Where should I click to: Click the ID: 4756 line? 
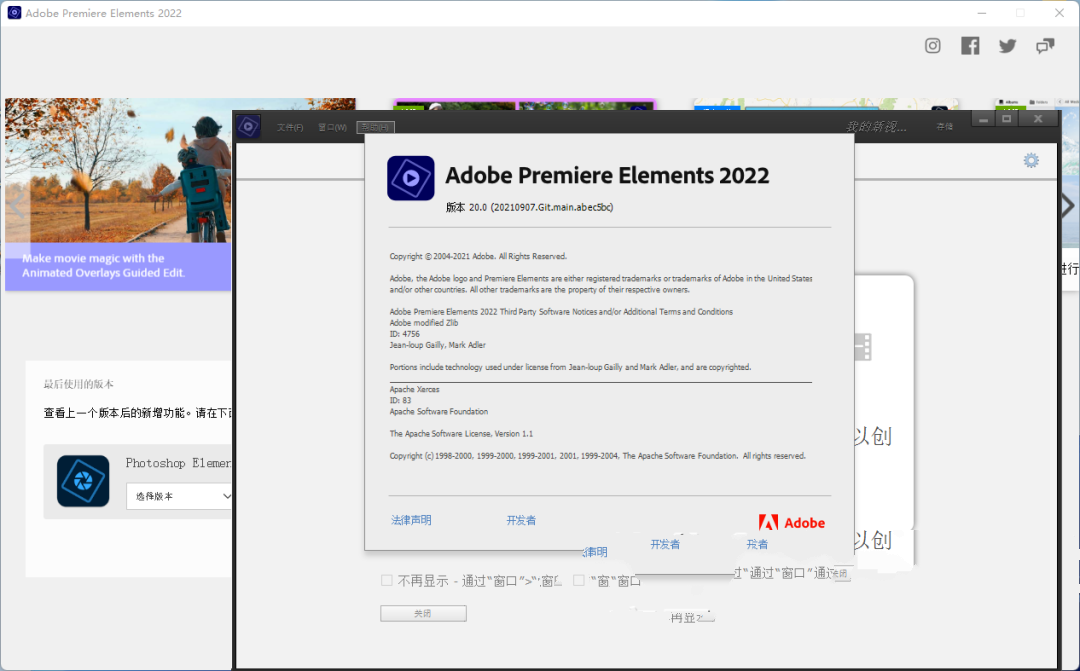[404, 333]
